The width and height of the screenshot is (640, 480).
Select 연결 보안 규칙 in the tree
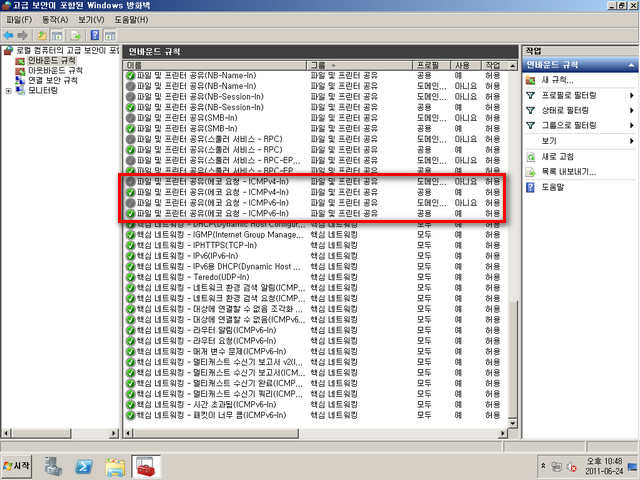point(53,80)
